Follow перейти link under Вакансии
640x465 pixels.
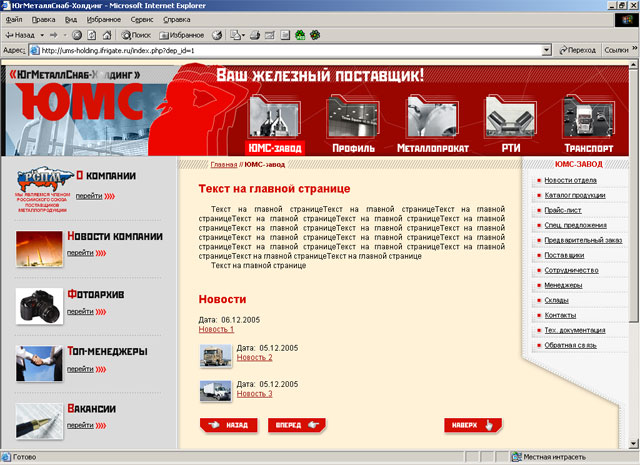pyautogui.click(x=80, y=425)
